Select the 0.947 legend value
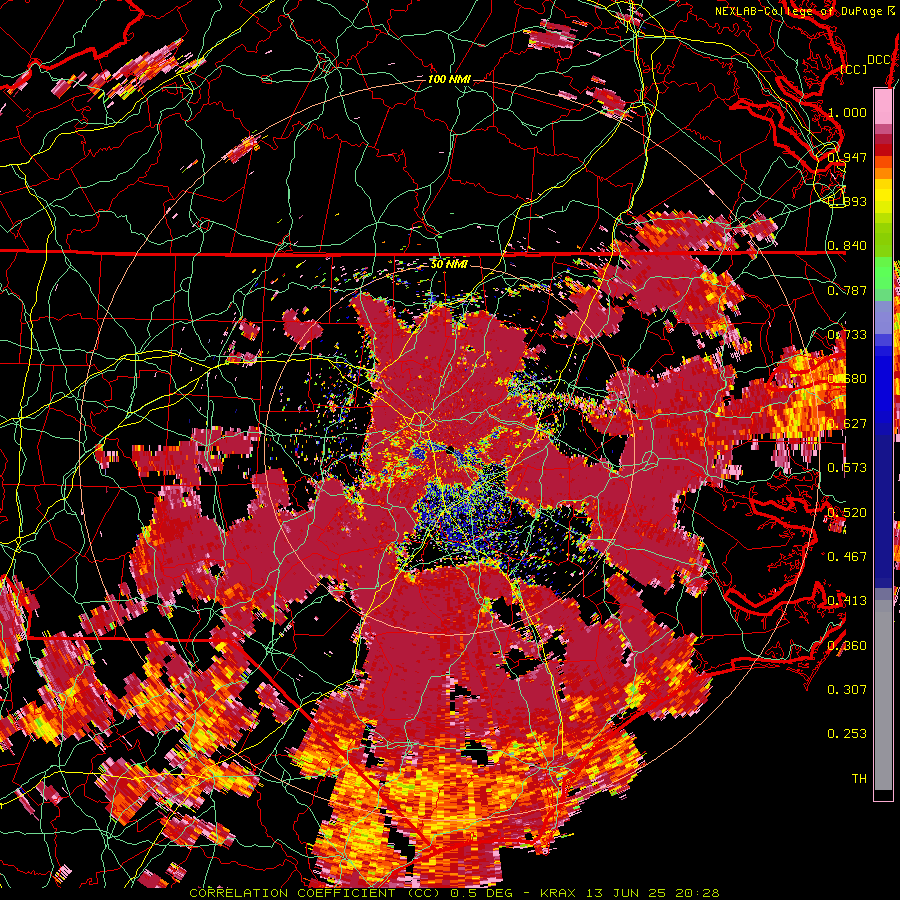Viewport: 900px width, 900px height. [x=847, y=157]
